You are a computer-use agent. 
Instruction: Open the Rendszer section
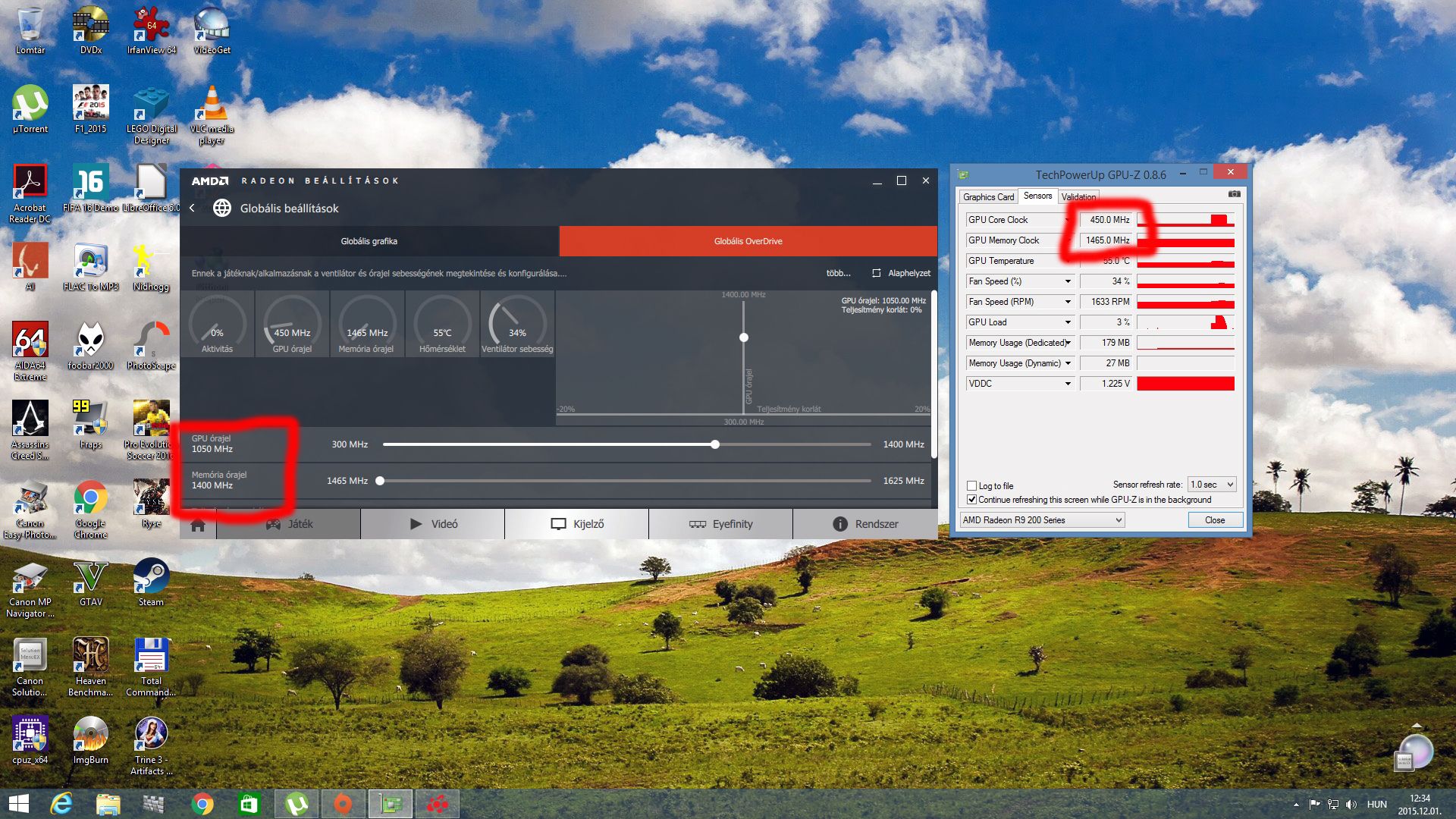coord(865,524)
